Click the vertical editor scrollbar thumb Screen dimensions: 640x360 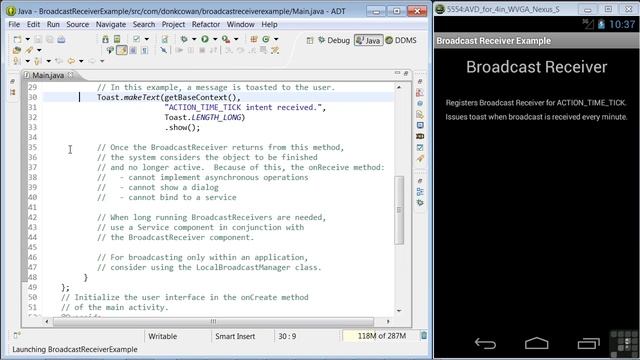399,210
